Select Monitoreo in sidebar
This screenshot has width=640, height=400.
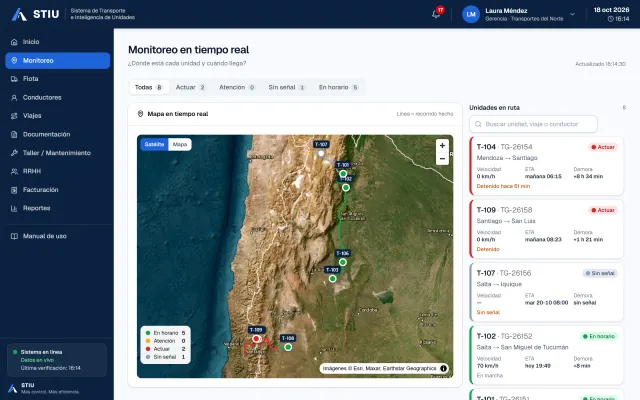[x=58, y=60]
